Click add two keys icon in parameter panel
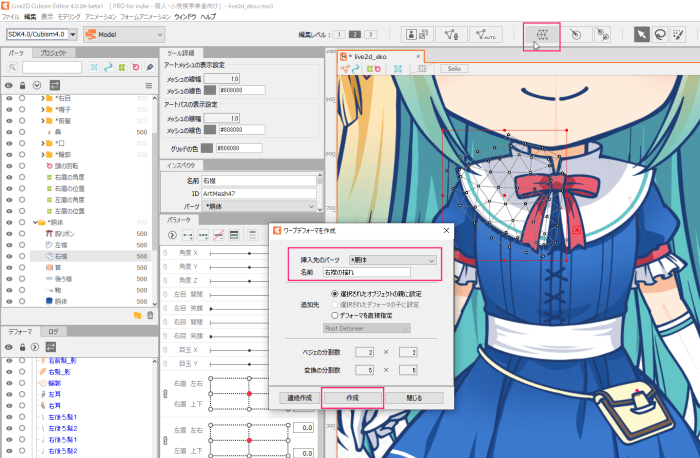 click(x=188, y=235)
